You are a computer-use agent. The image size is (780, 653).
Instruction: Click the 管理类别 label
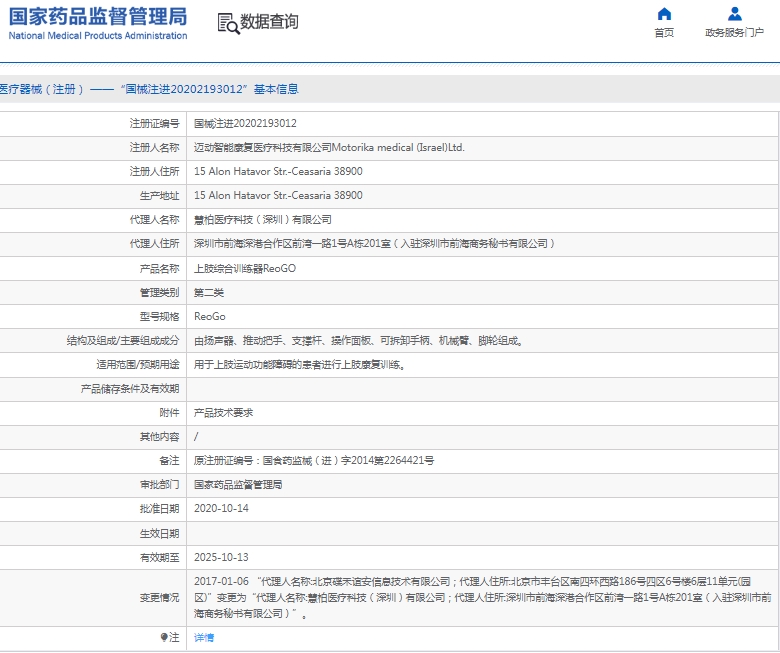tap(159, 292)
